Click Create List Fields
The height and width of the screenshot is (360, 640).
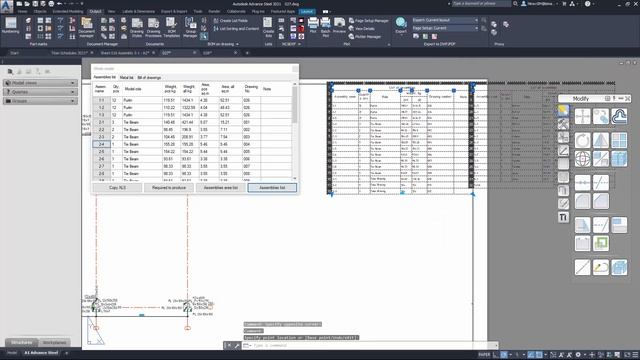[230, 20]
